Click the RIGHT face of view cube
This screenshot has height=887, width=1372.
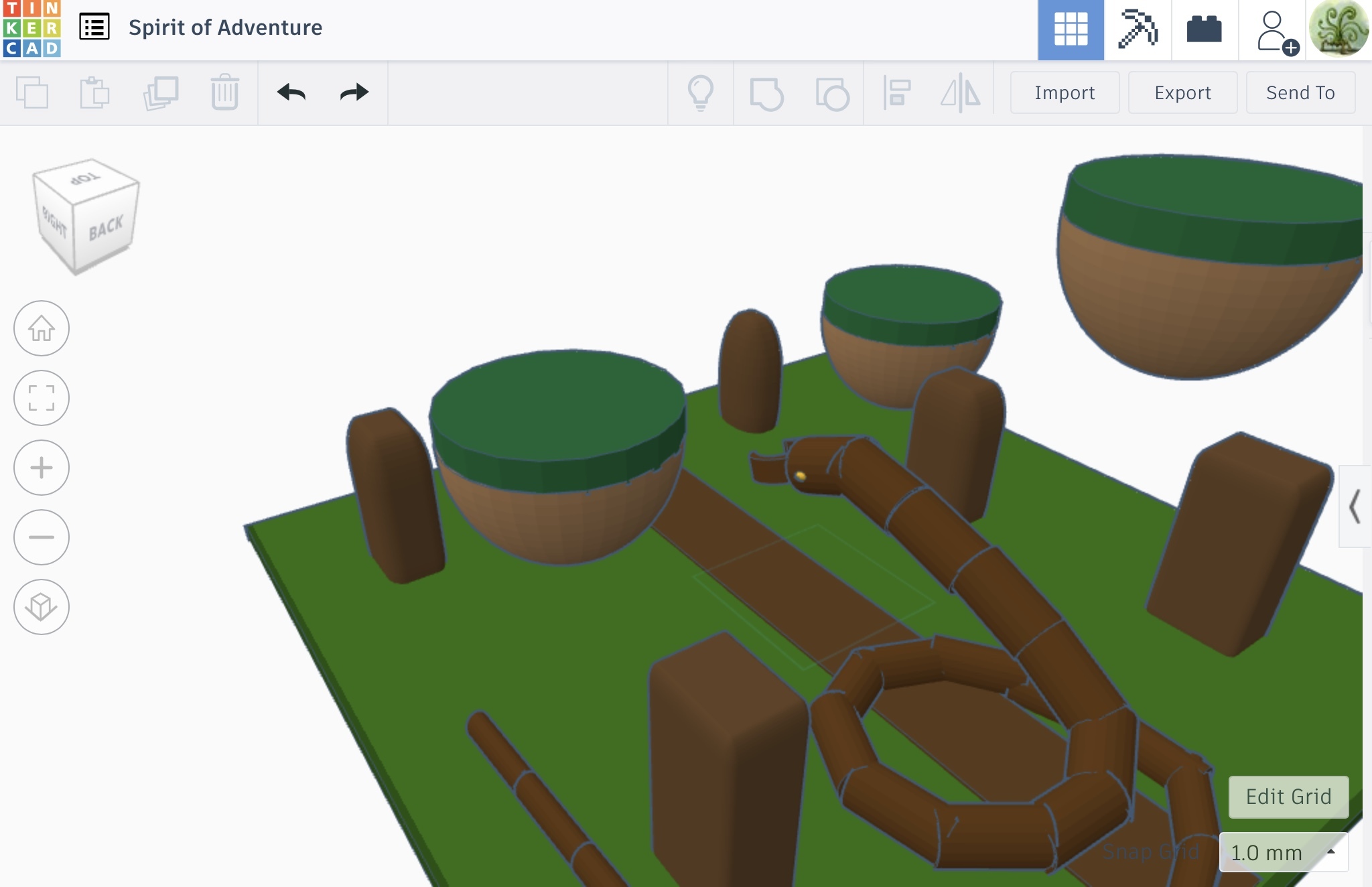[55, 222]
